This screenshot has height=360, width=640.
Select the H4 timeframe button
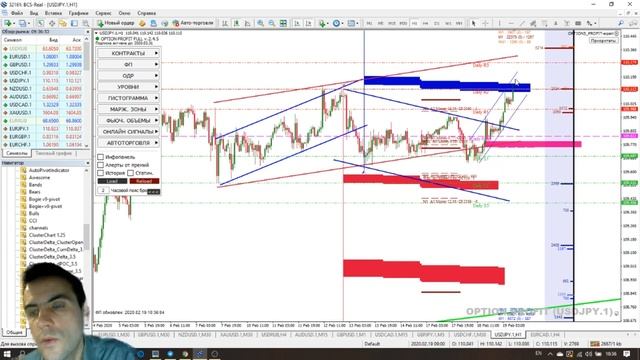426,23
